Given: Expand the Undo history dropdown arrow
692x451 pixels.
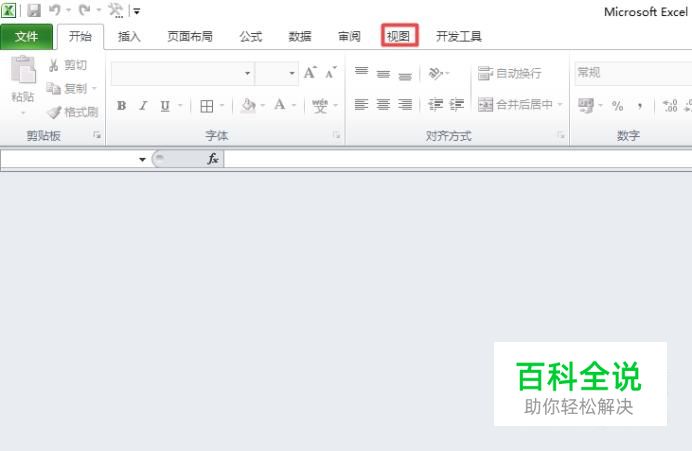Looking at the screenshot, I should [x=68, y=10].
